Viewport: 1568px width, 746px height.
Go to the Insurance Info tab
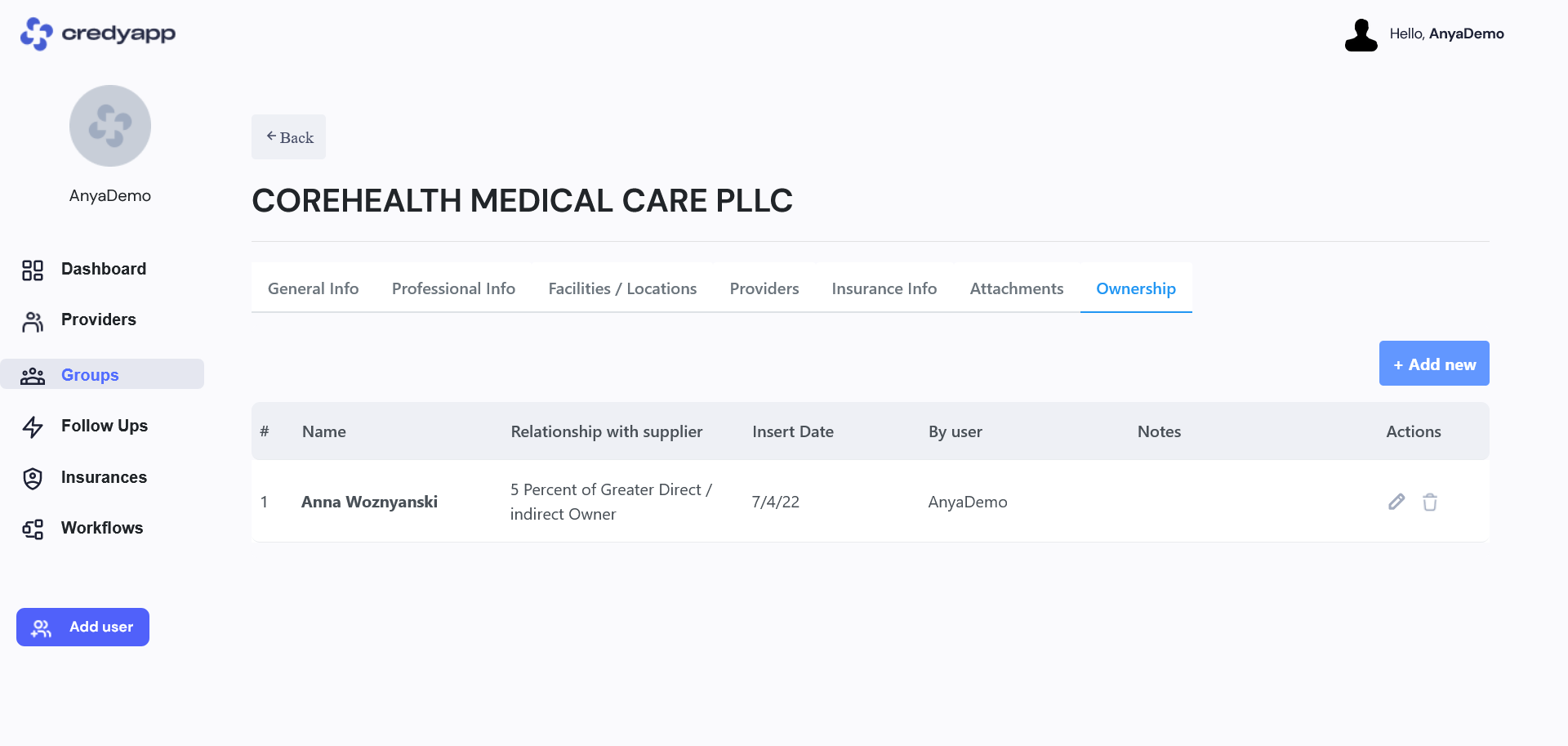[x=884, y=288]
